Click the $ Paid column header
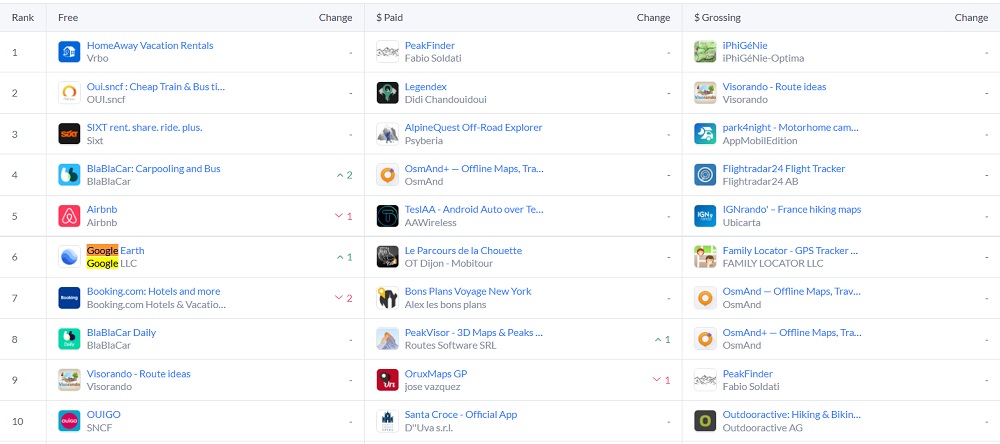Screen dimensions: 1000x444 click(x=389, y=17)
